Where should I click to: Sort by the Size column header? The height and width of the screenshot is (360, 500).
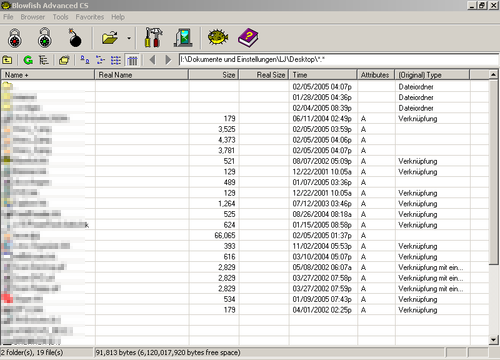[214, 75]
